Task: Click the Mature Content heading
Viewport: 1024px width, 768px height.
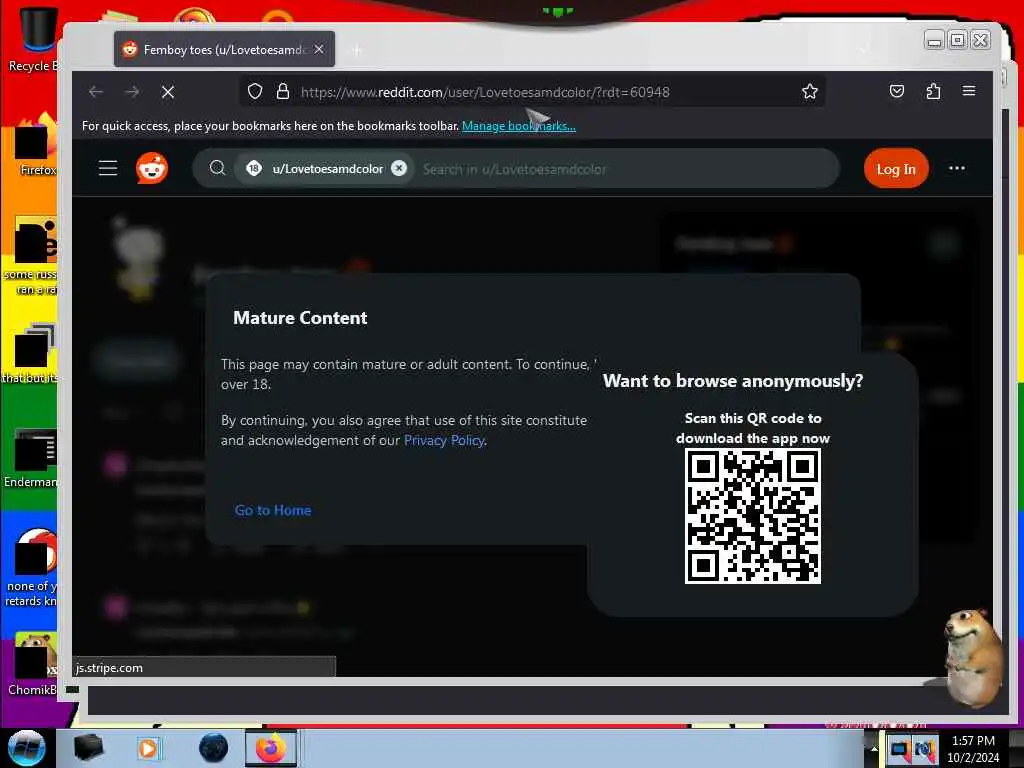Action: coord(300,318)
